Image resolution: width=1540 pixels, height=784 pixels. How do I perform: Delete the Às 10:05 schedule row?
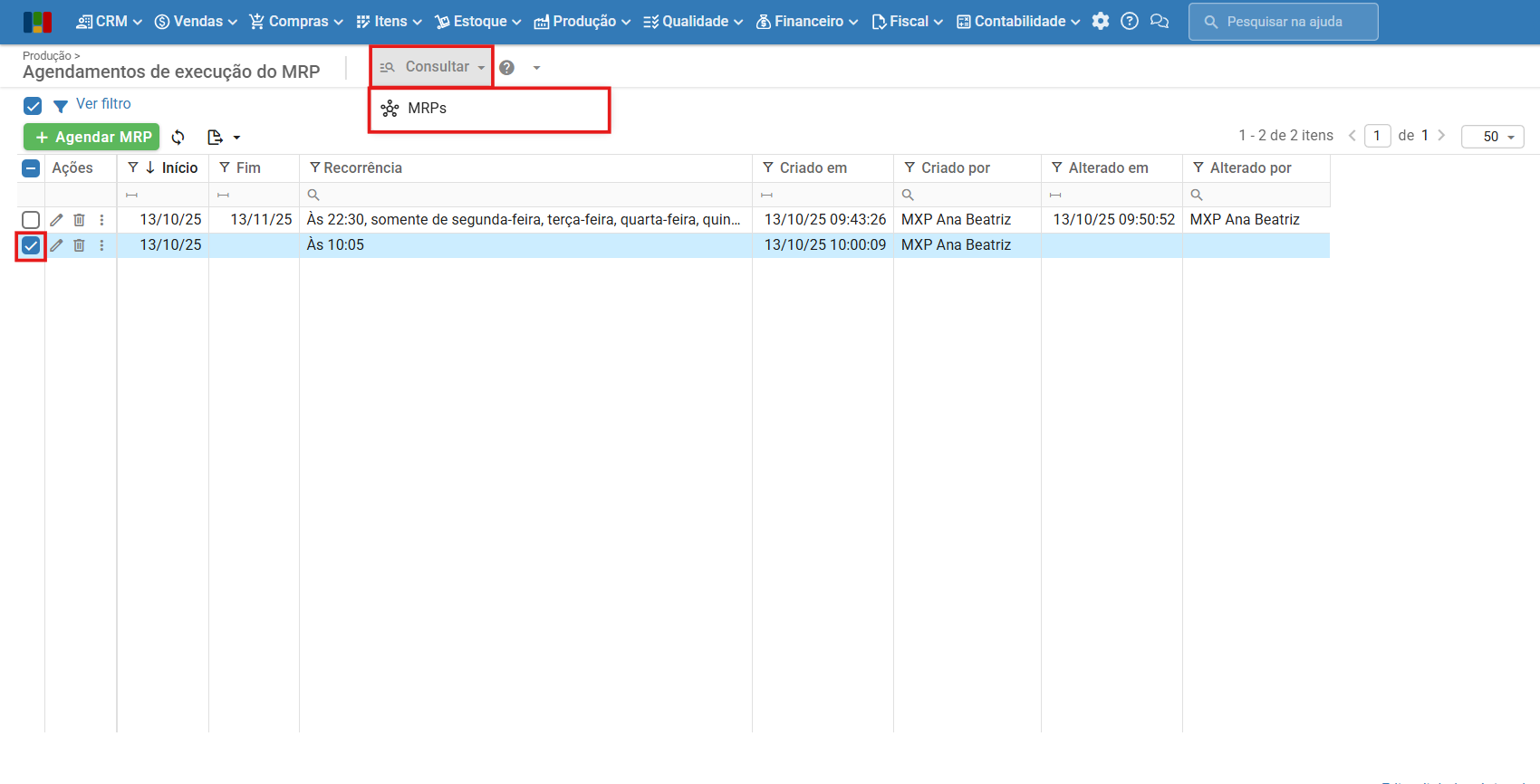pyautogui.click(x=79, y=245)
